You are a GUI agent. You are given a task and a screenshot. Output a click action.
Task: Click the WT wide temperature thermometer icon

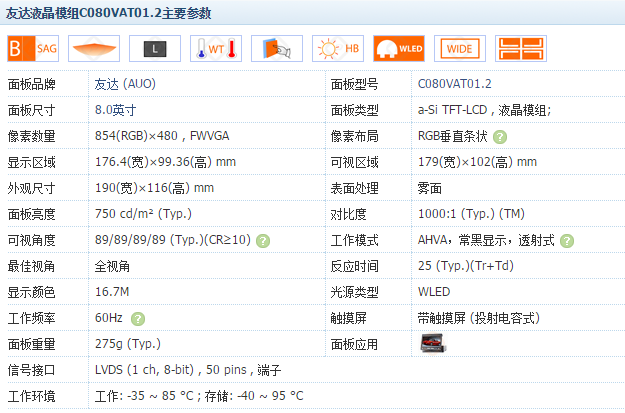[216, 49]
